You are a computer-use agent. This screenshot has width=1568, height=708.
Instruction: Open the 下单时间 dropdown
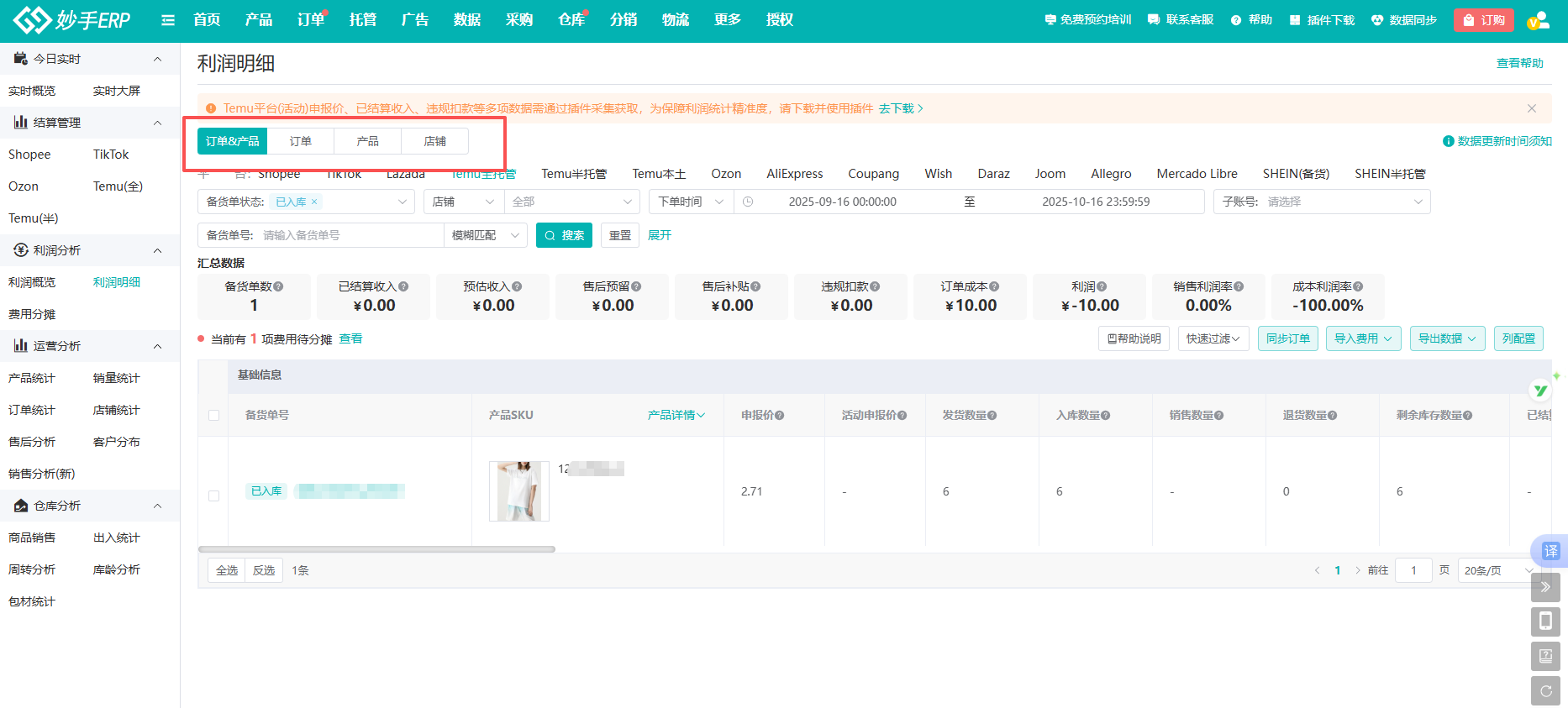[x=691, y=202]
